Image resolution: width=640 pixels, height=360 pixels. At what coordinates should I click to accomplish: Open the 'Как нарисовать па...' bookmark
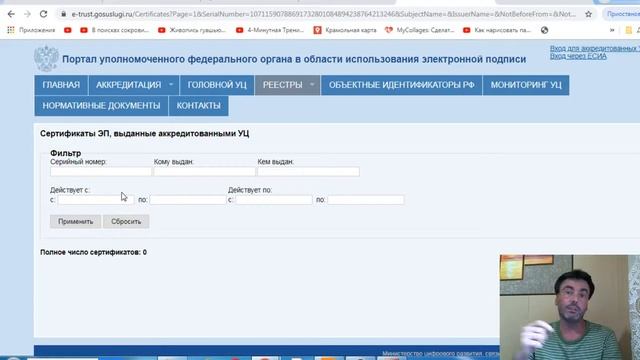point(497,30)
